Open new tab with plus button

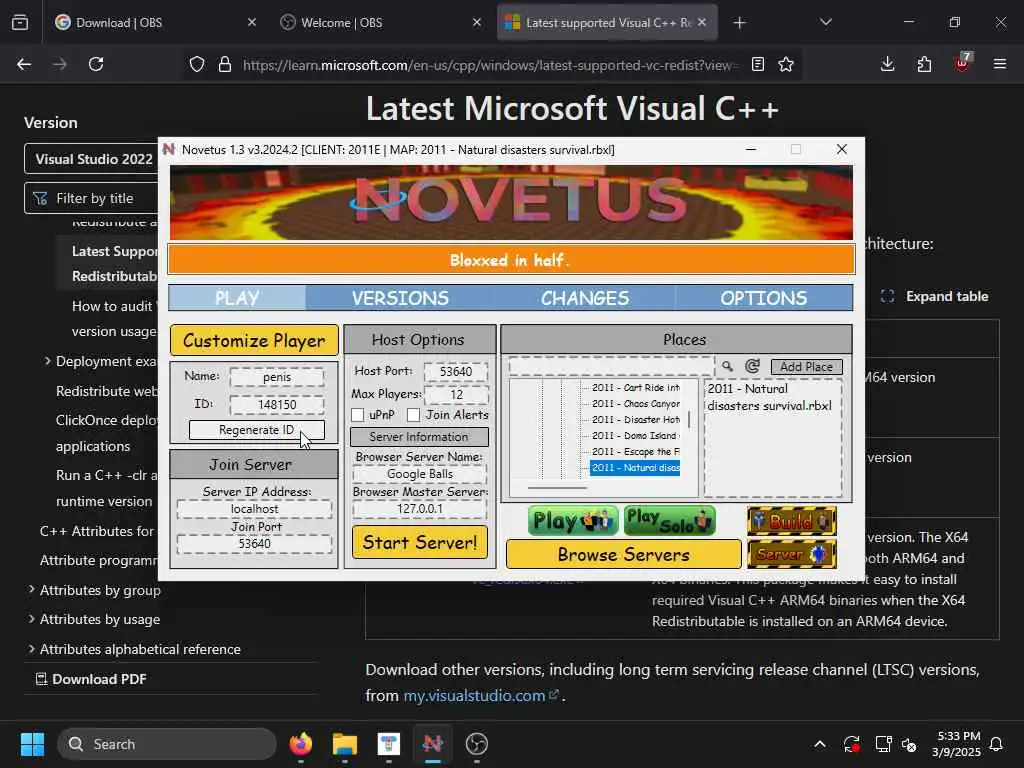tap(739, 23)
